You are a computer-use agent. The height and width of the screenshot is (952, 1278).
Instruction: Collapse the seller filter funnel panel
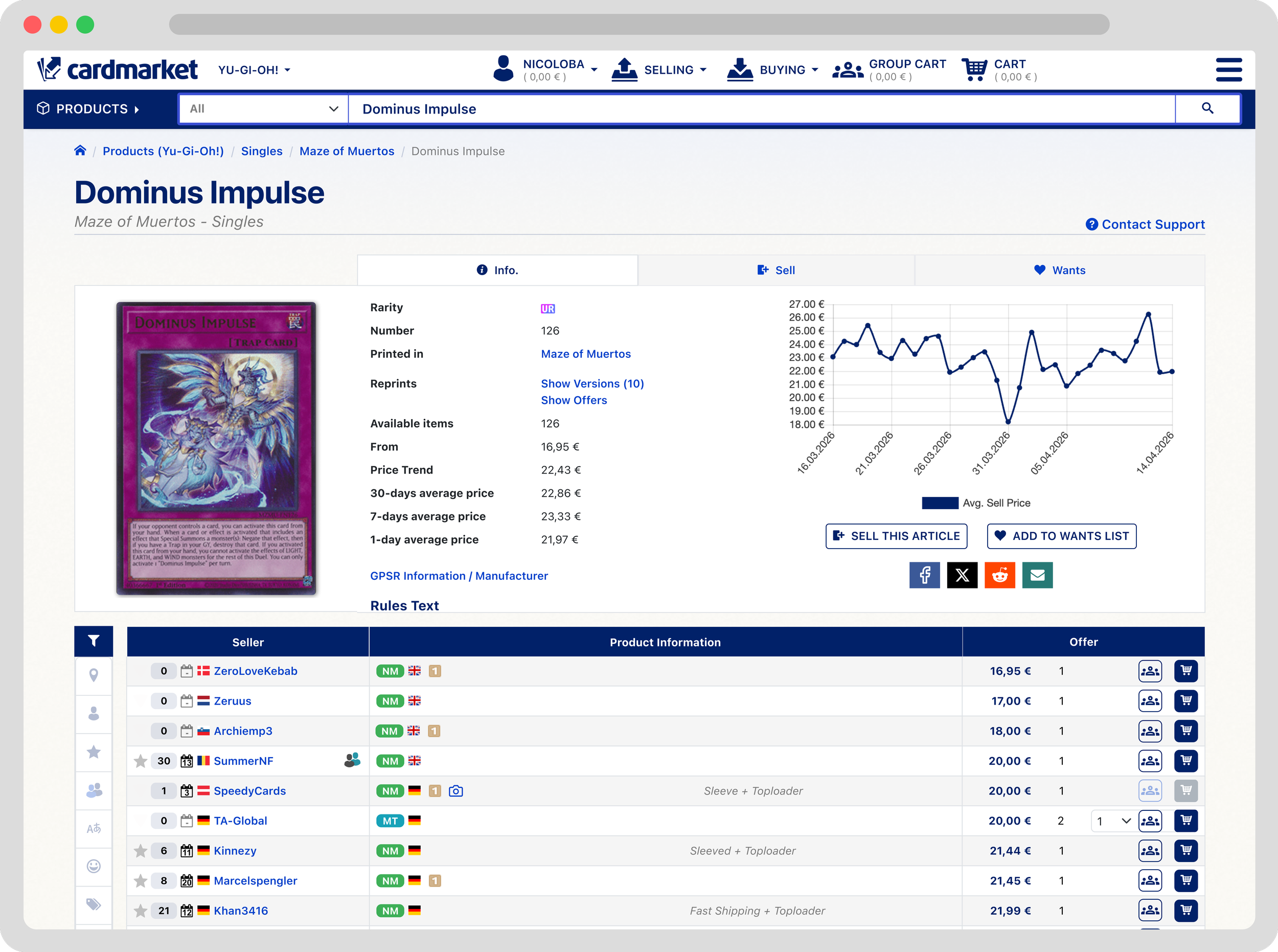pyautogui.click(x=94, y=641)
